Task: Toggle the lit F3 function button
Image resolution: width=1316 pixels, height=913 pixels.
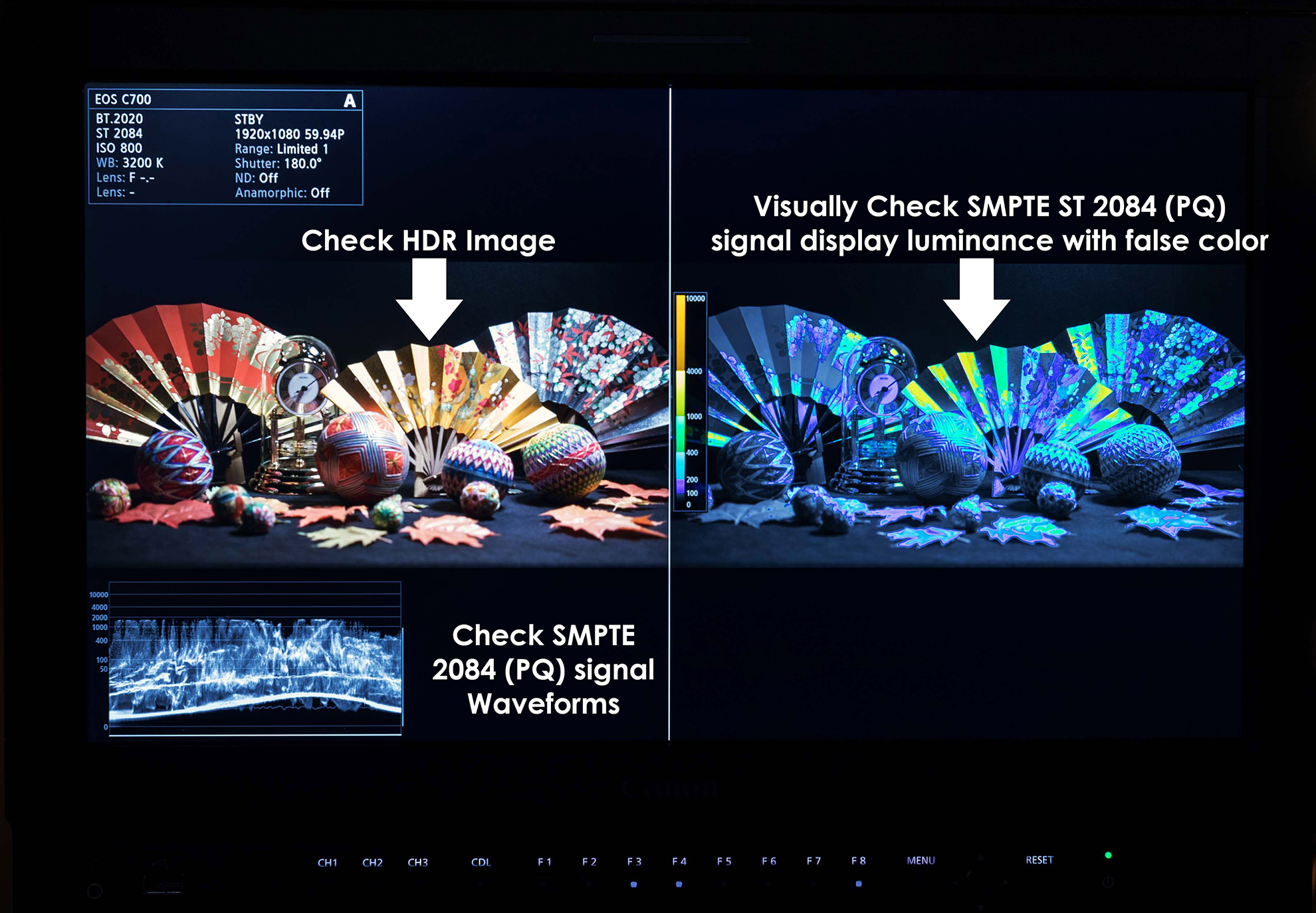Action: 634,884
